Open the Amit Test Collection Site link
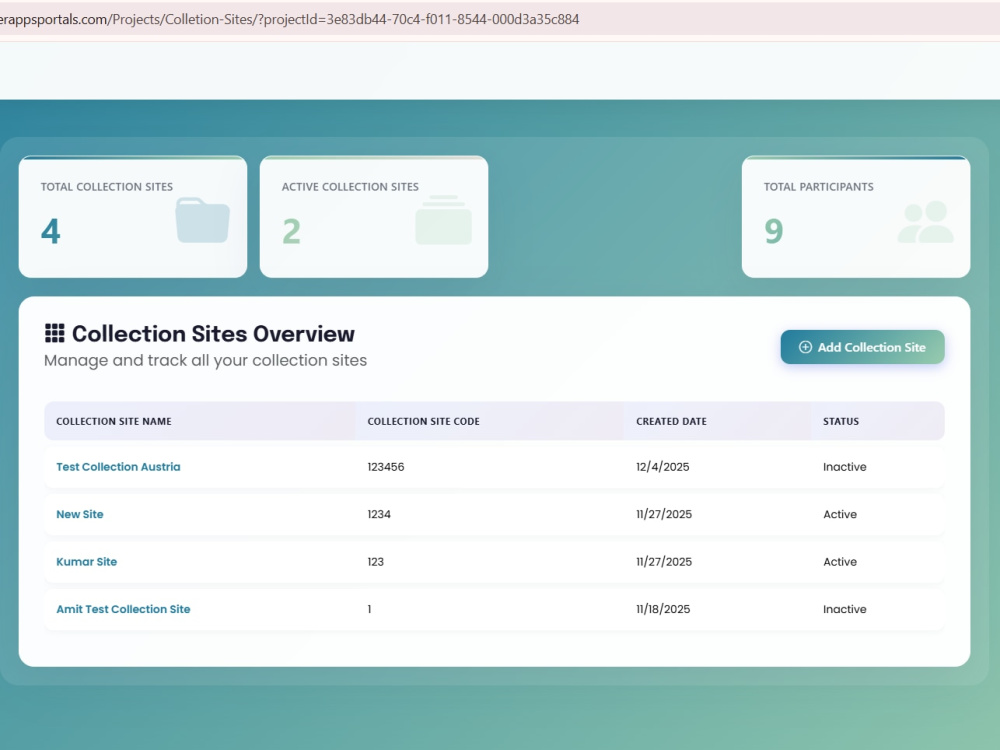1000x750 pixels. click(123, 609)
